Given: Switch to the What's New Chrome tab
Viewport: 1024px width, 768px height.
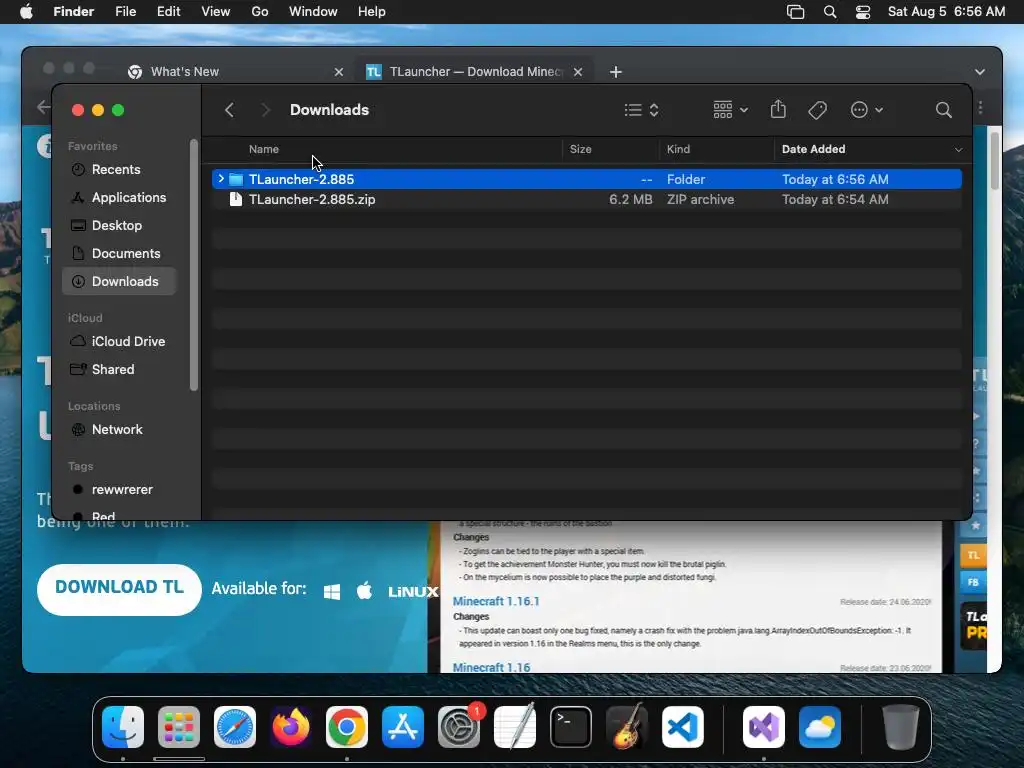Looking at the screenshot, I should pyautogui.click(x=236, y=72).
